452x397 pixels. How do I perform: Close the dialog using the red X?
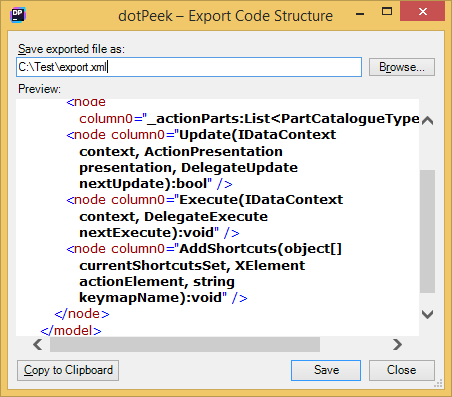click(x=423, y=12)
